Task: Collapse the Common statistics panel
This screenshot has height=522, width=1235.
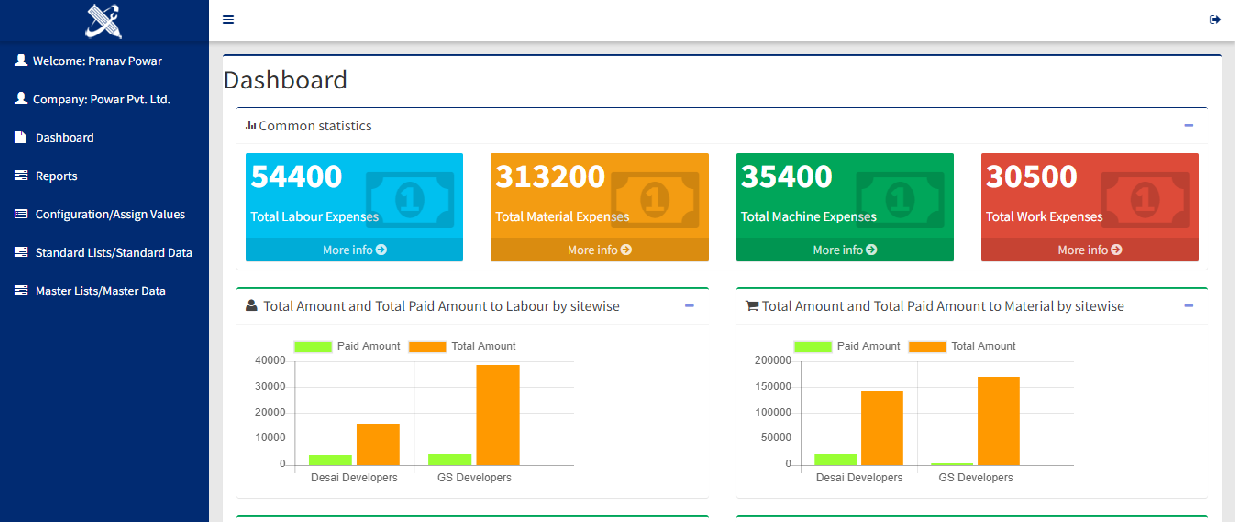Action: coord(1188,126)
